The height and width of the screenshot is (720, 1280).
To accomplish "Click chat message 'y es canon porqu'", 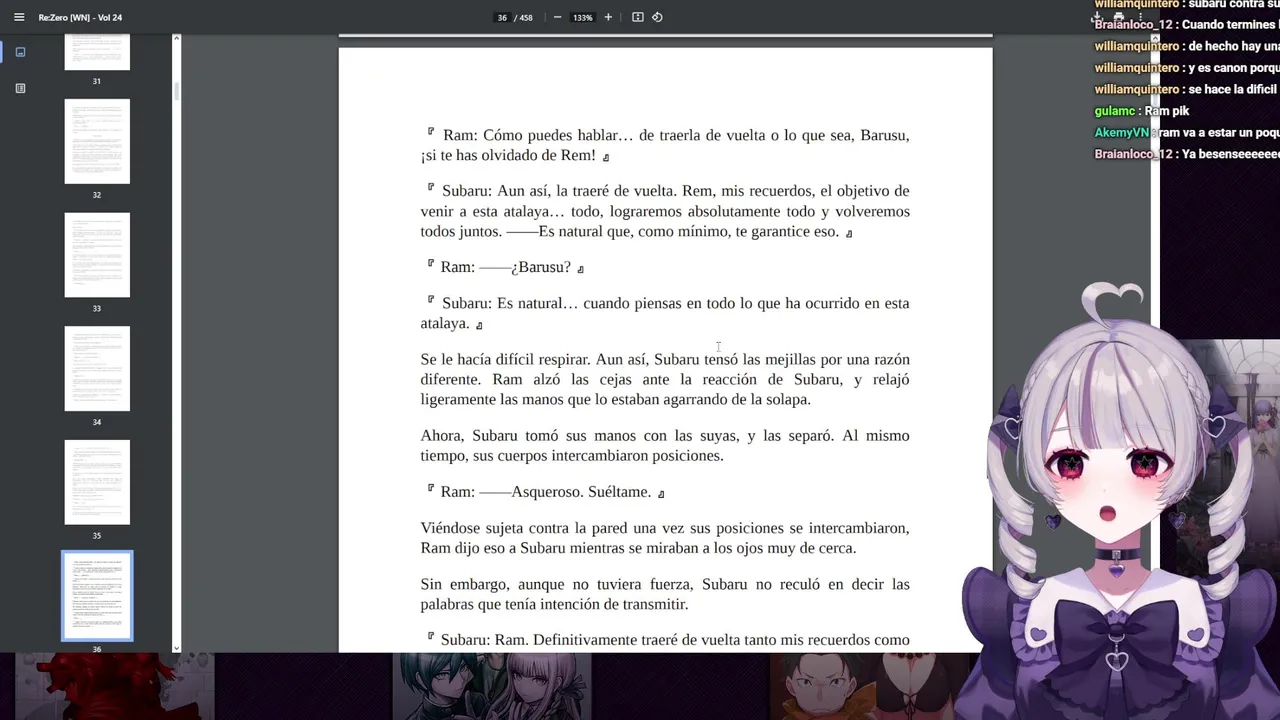I will 1236,68.
